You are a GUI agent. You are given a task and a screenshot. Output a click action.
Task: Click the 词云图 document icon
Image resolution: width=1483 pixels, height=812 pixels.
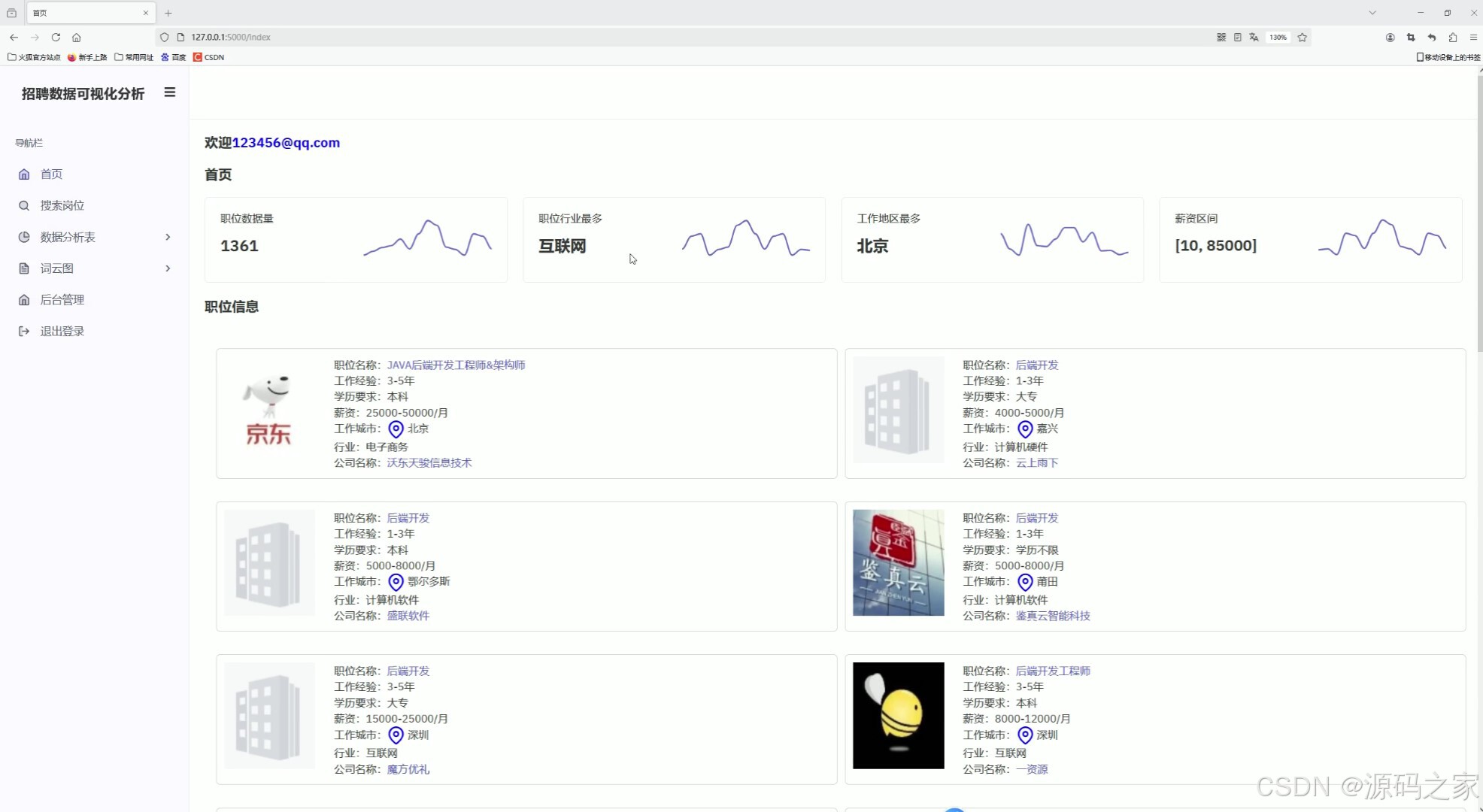(24, 268)
